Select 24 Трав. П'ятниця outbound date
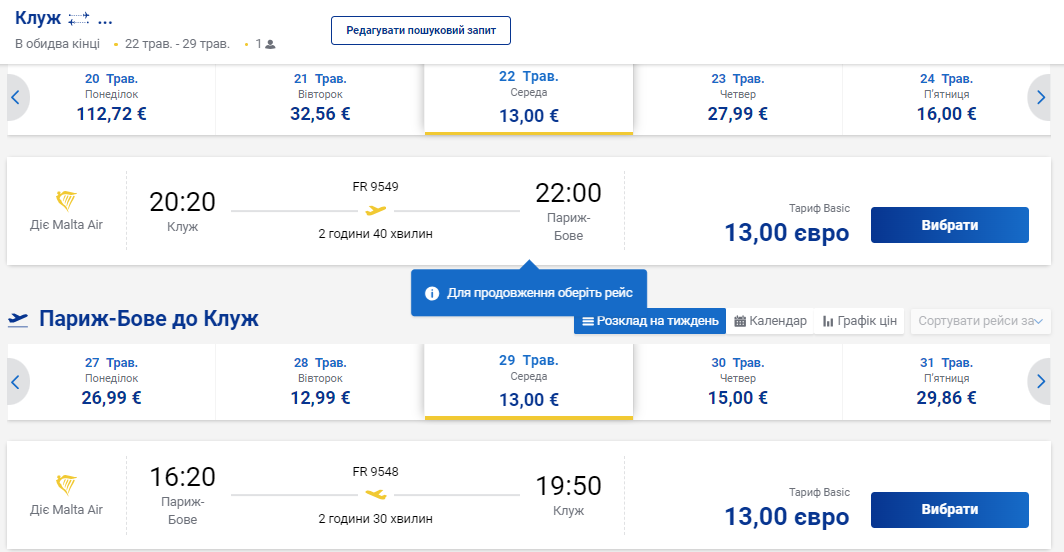Screen dimensions: 1064x552 pyautogui.click(x=946, y=100)
